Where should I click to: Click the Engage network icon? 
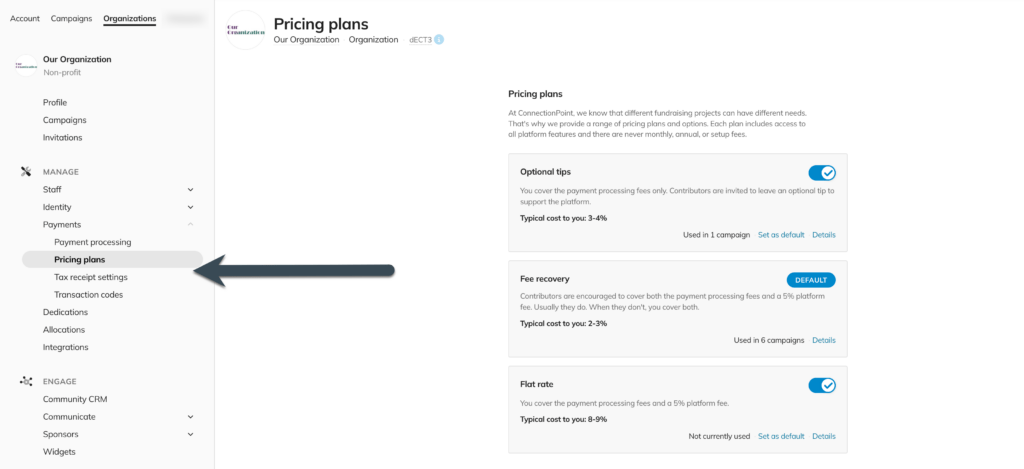pyautogui.click(x=26, y=381)
